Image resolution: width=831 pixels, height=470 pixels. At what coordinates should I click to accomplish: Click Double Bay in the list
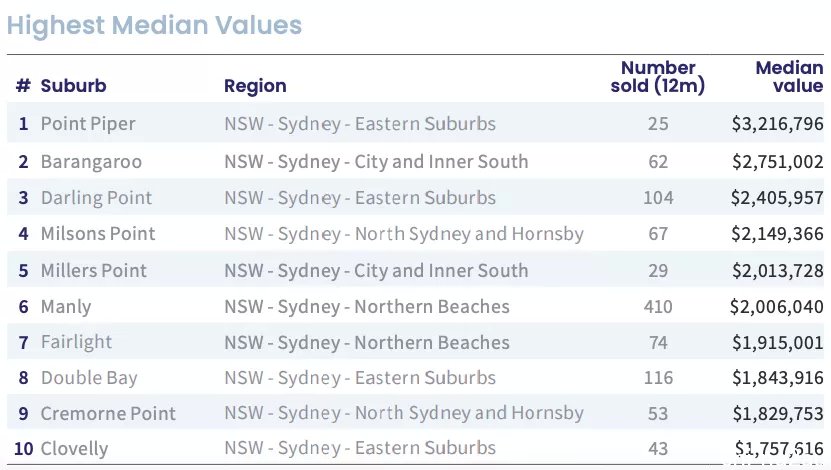coord(89,378)
